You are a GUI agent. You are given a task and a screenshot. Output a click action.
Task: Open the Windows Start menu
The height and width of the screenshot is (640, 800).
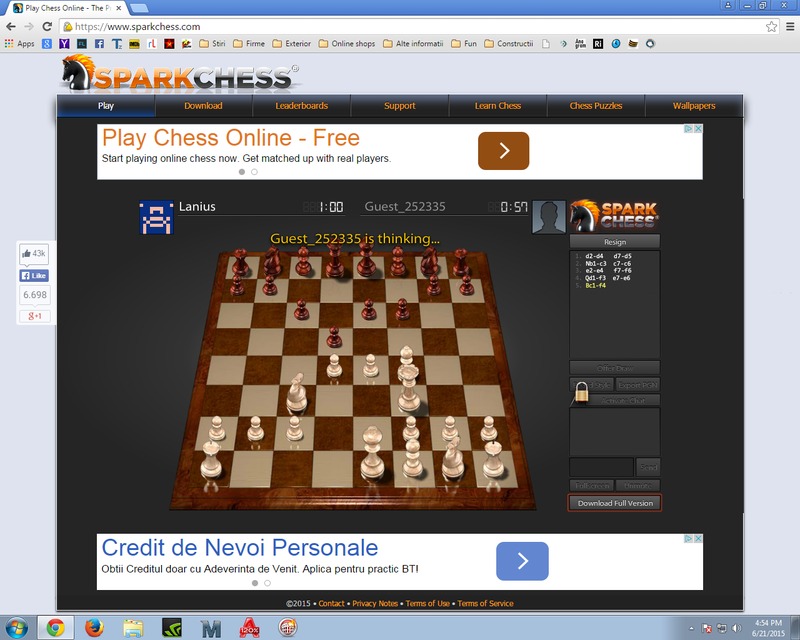pyautogui.click(x=15, y=627)
